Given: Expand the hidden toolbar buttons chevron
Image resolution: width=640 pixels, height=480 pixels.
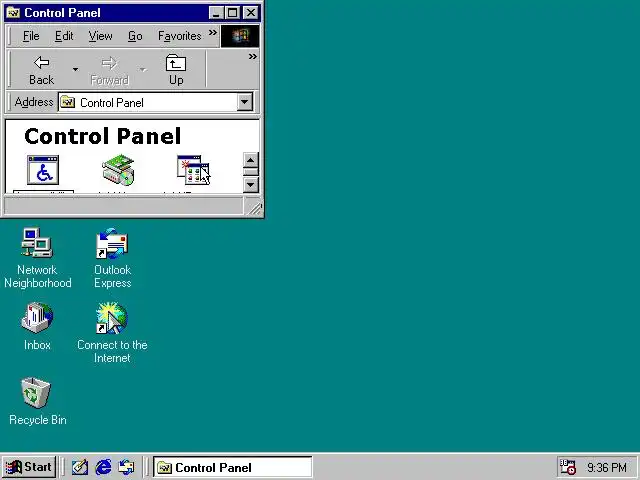Looking at the screenshot, I should 253,57.
